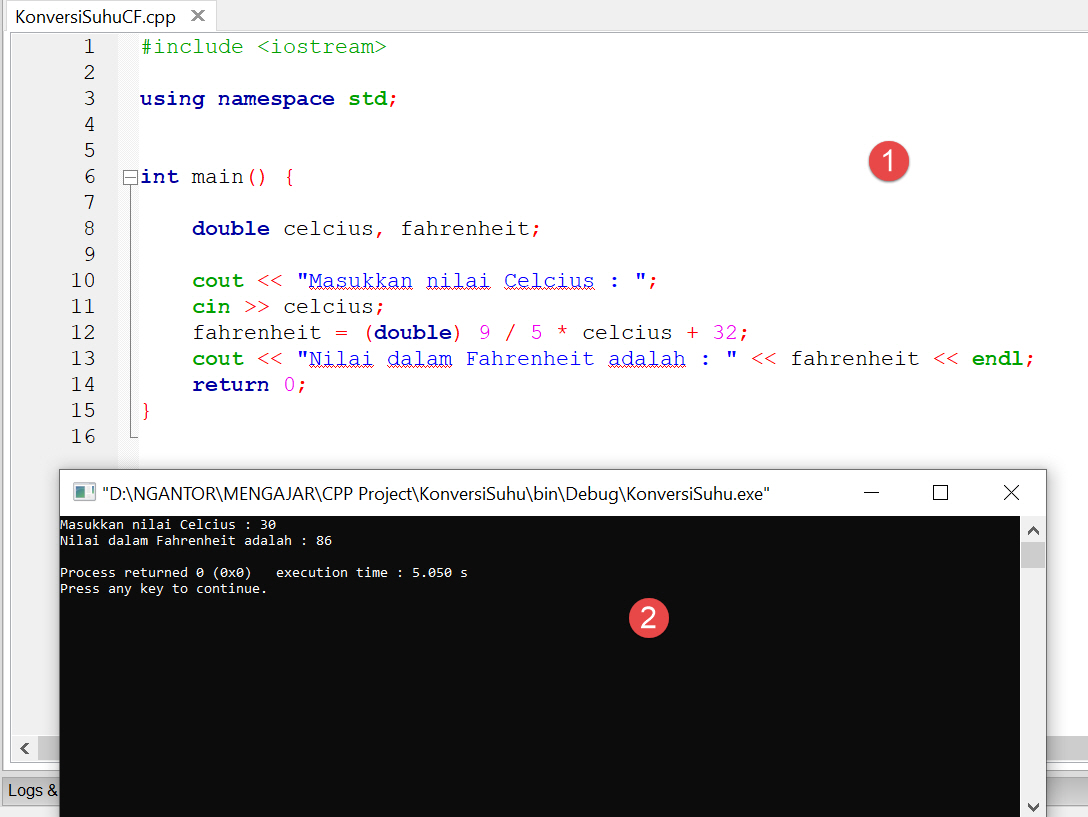
Task: Click the 'endl' keyword on line 13
Action: coord(997,359)
